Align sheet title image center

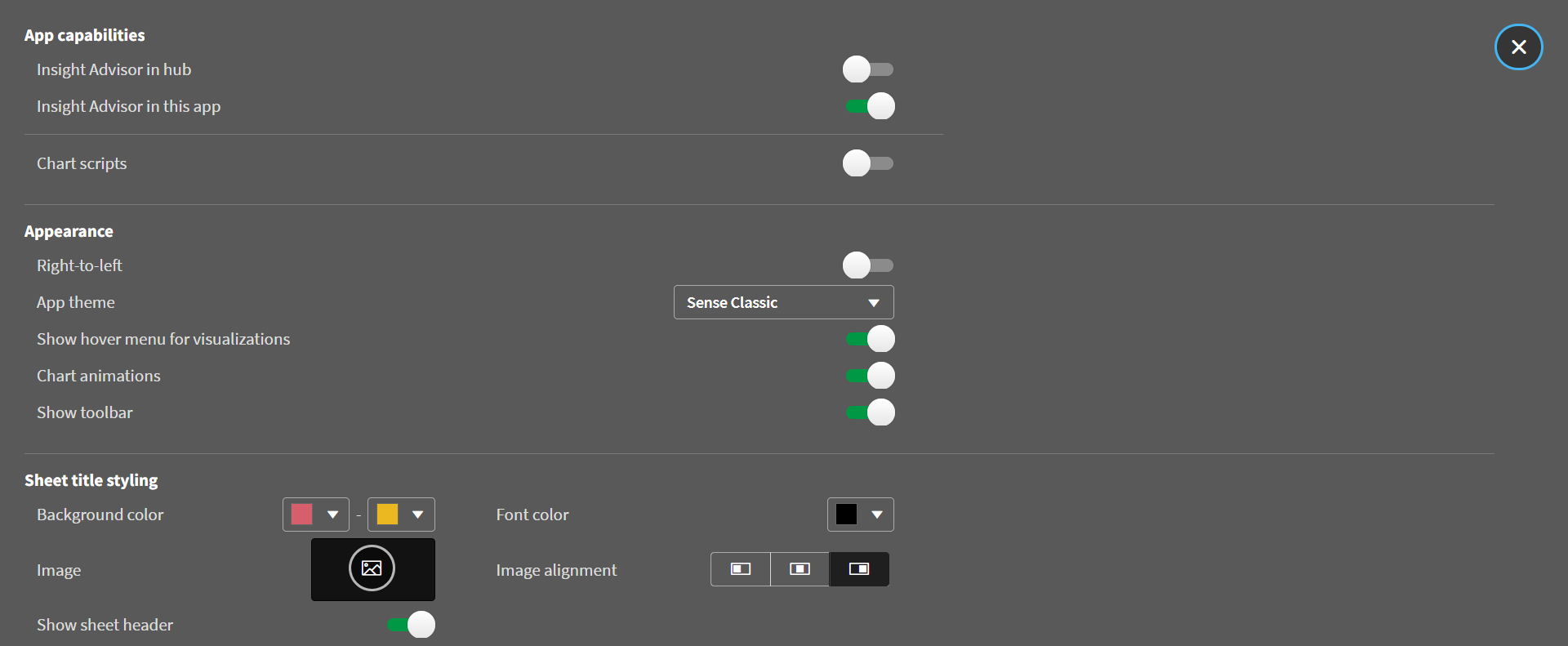click(x=800, y=569)
